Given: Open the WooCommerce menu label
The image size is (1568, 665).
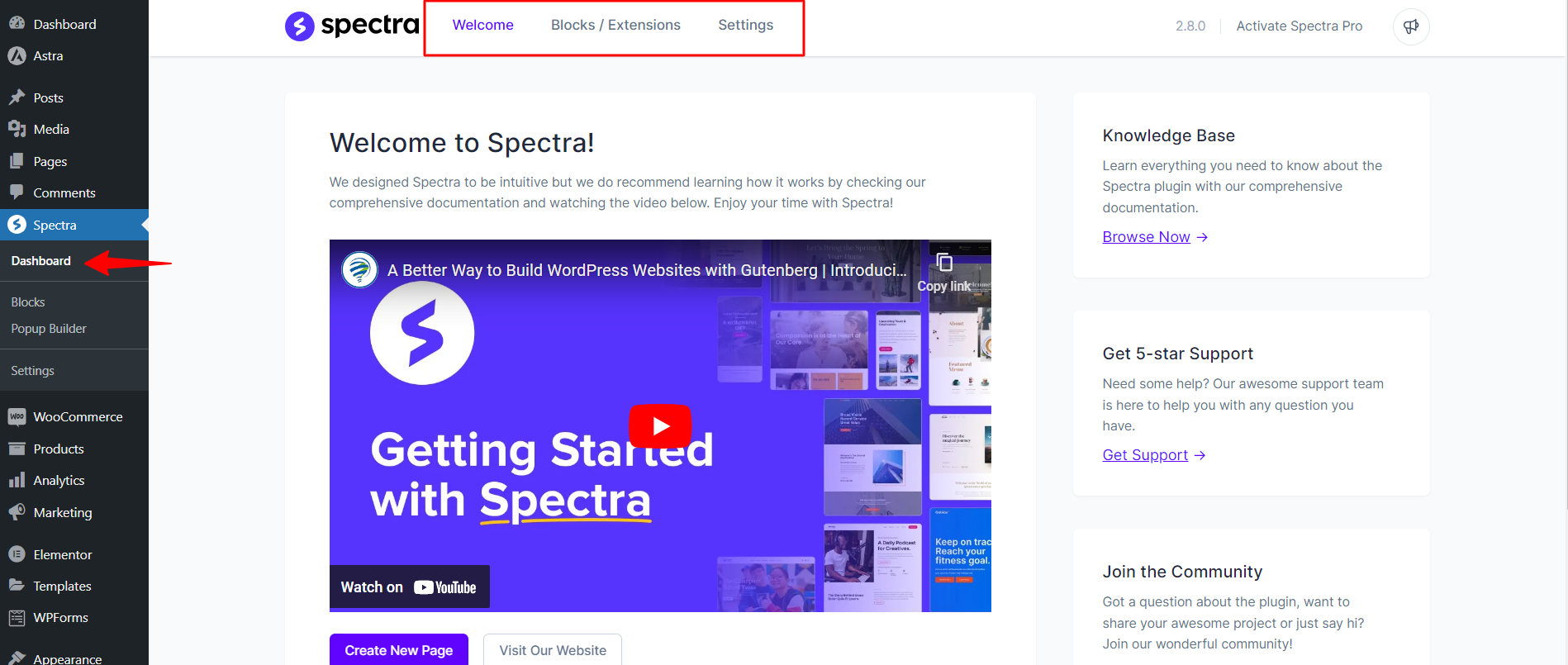Looking at the screenshot, I should [x=78, y=416].
